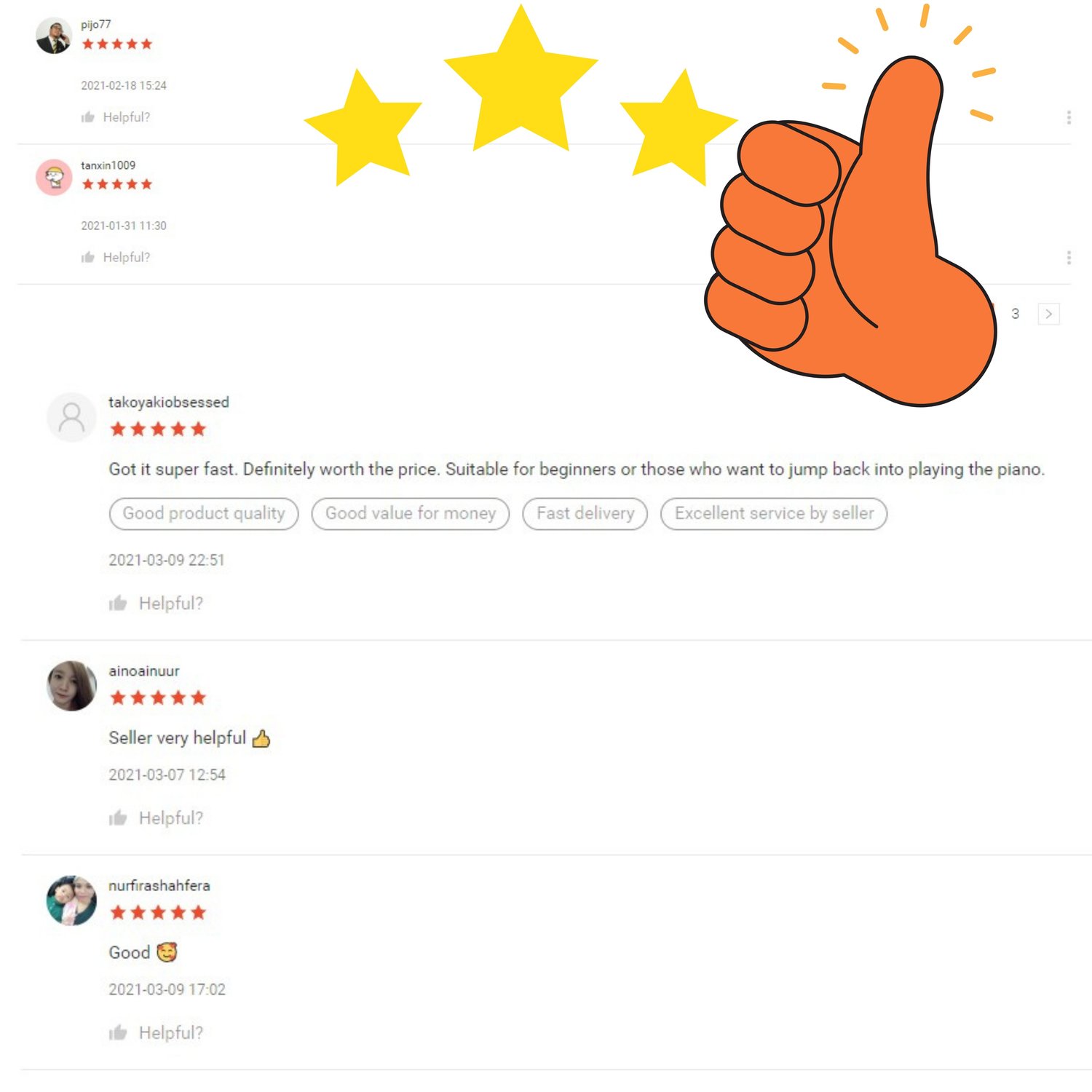
Task: Select the Excellent service by seller tag
Action: [774, 513]
